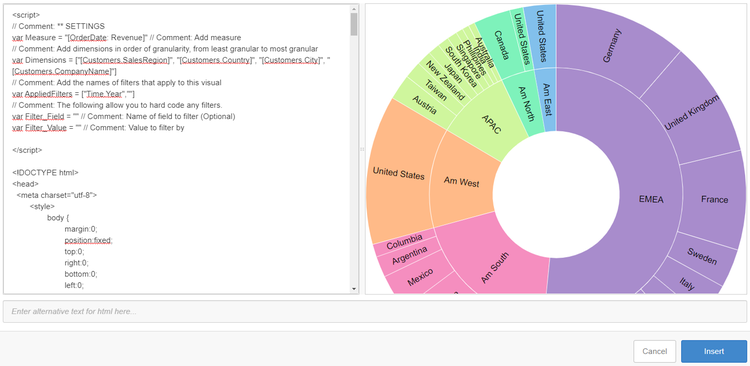Click the splitter handle between code and preview
Viewport: 750px width, 366px height.
[x=362, y=149]
